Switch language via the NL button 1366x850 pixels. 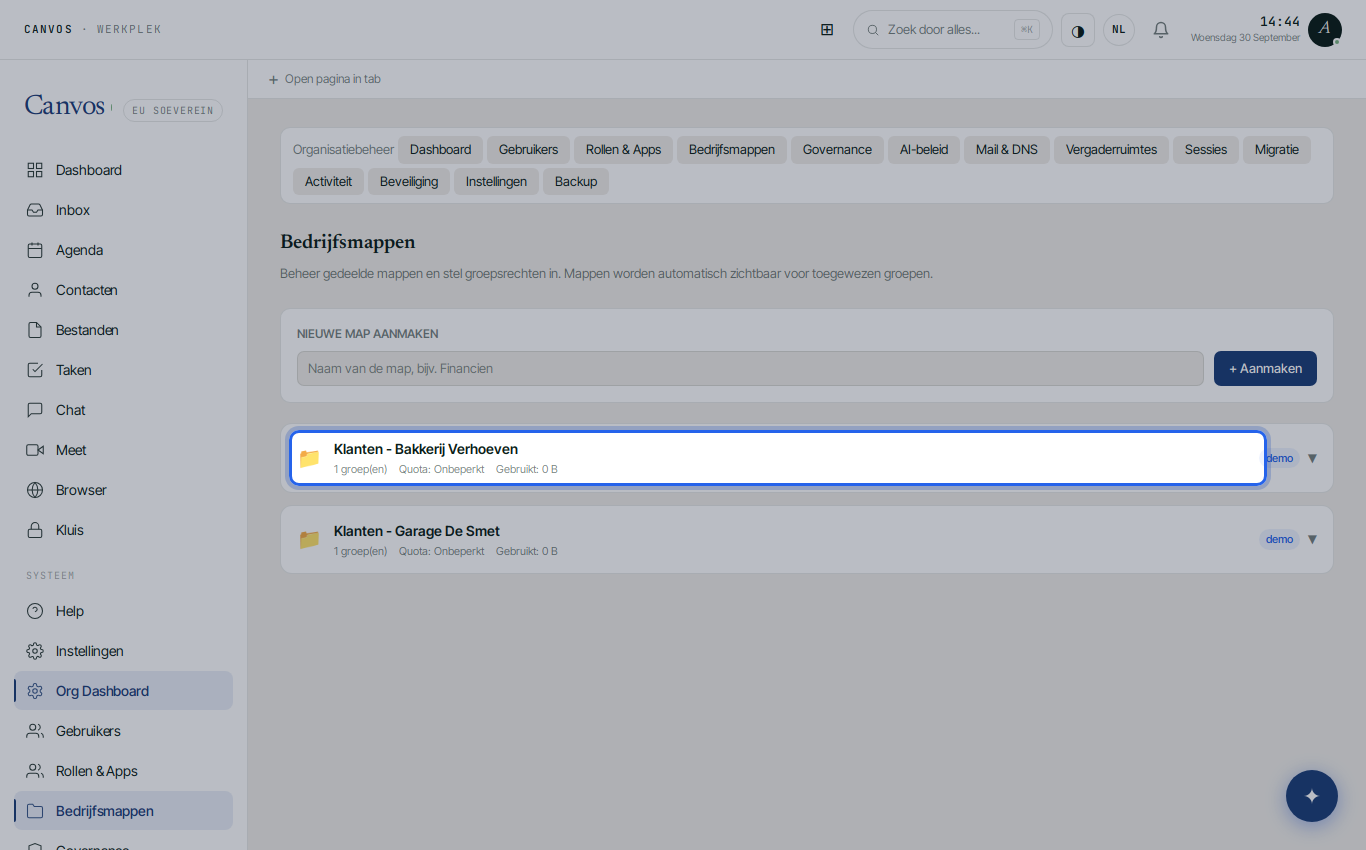(x=1119, y=30)
